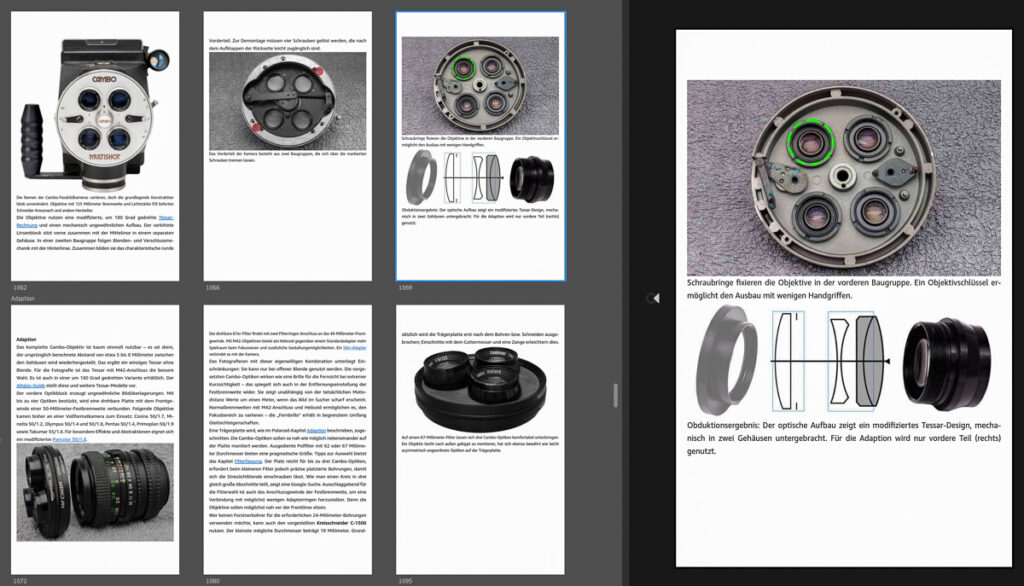
Task: Click the page number label 1069
Action: tap(405, 287)
